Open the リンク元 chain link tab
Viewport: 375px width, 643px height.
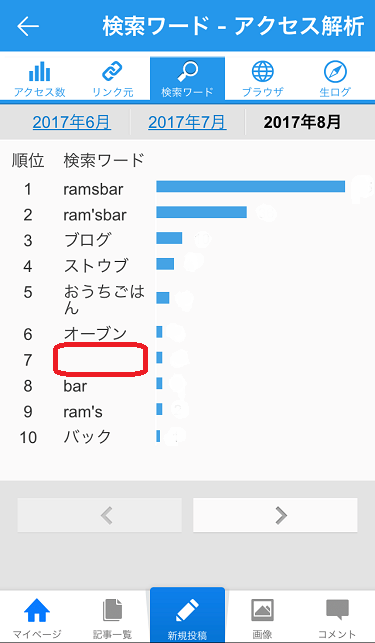(x=113, y=79)
